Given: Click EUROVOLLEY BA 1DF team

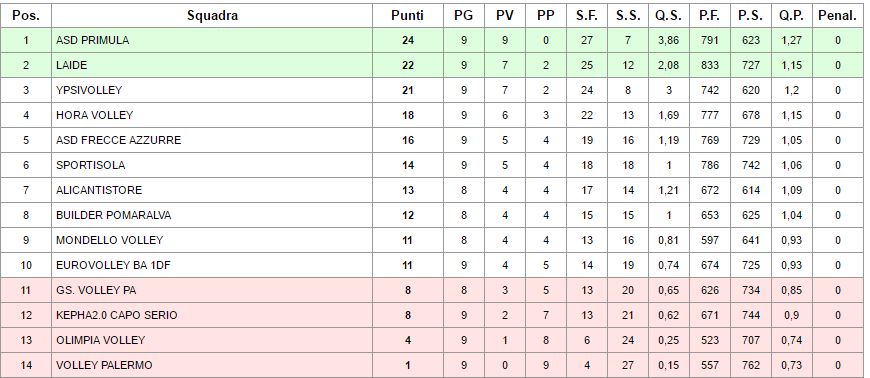Looking at the screenshot, I should (113, 265).
